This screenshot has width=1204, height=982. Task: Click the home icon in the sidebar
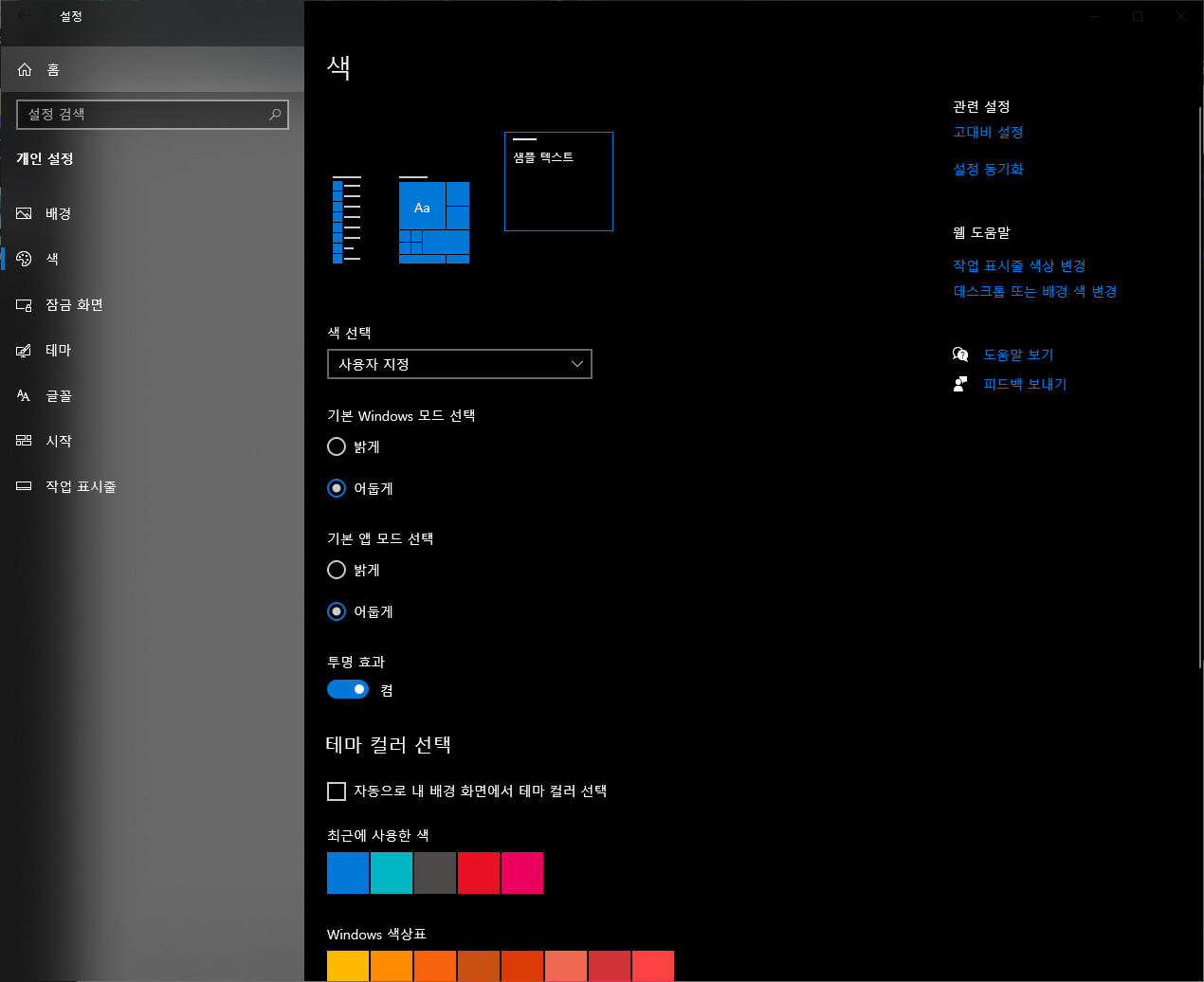click(x=25, y=69)
